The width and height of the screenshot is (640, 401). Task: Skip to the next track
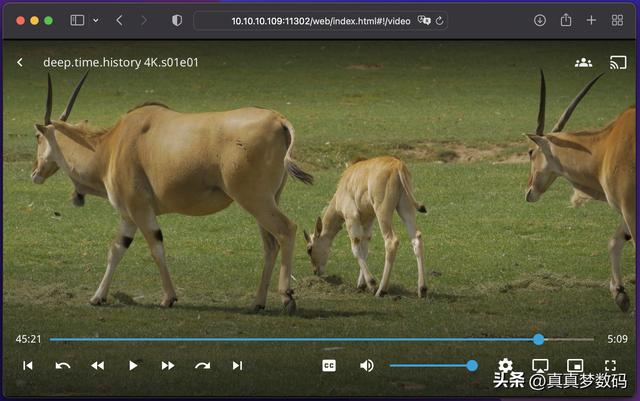point(238,365)
